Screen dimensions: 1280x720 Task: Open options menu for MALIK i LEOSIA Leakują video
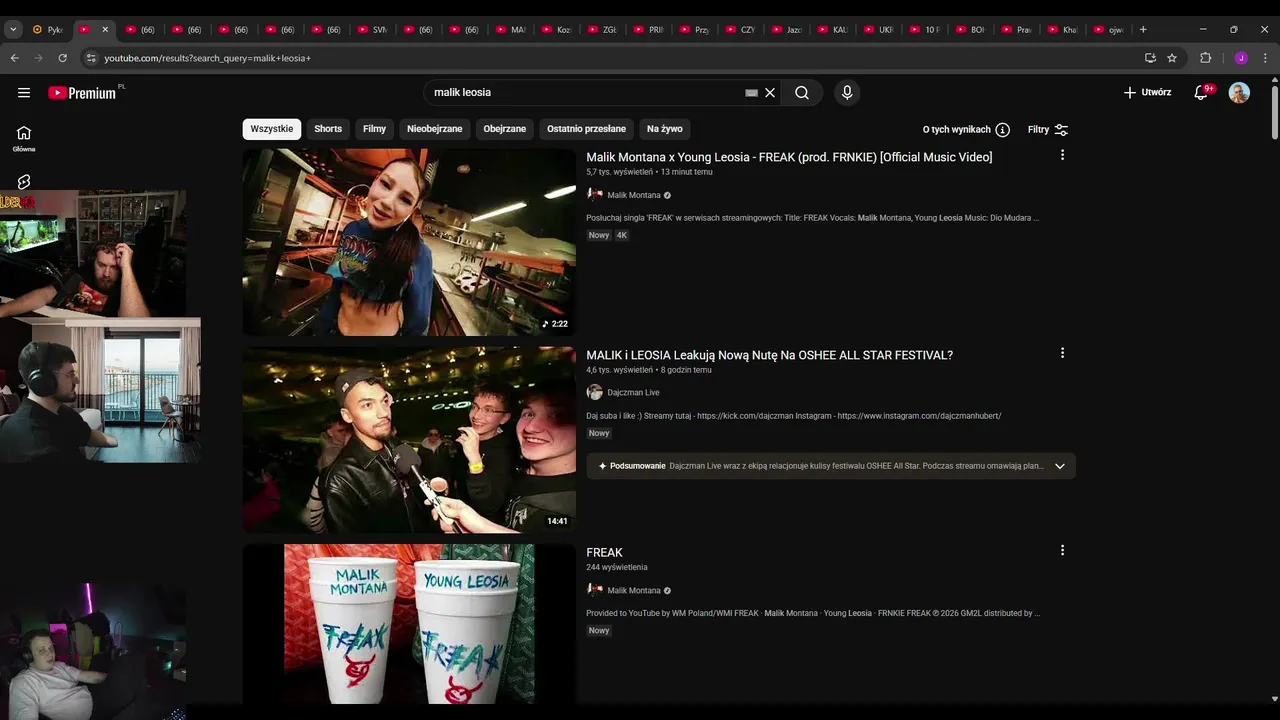[1062, 353]
